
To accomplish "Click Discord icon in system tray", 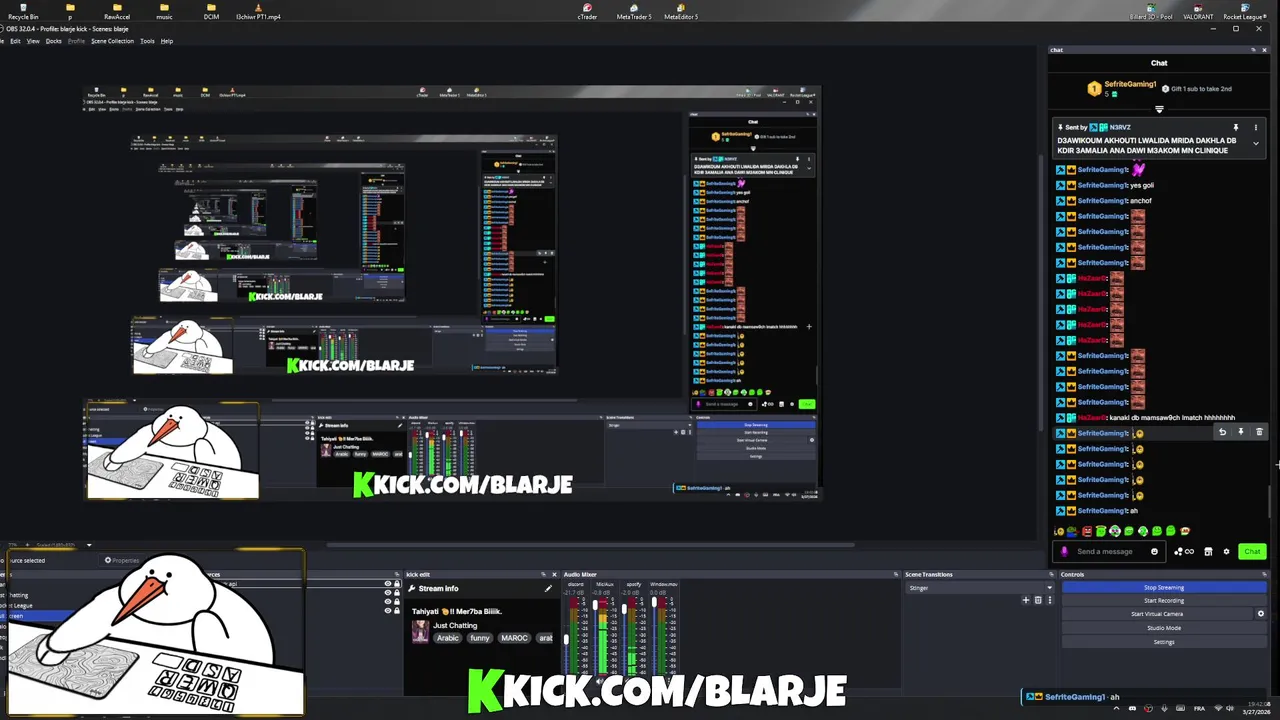I will click(1132, 708).
